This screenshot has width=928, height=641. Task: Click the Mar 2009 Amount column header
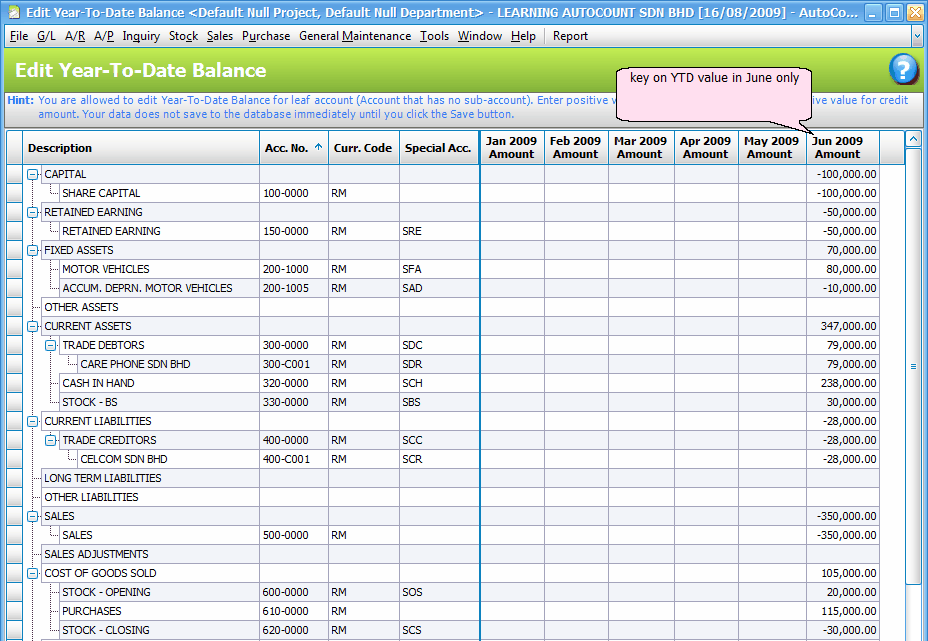point(641,148)
